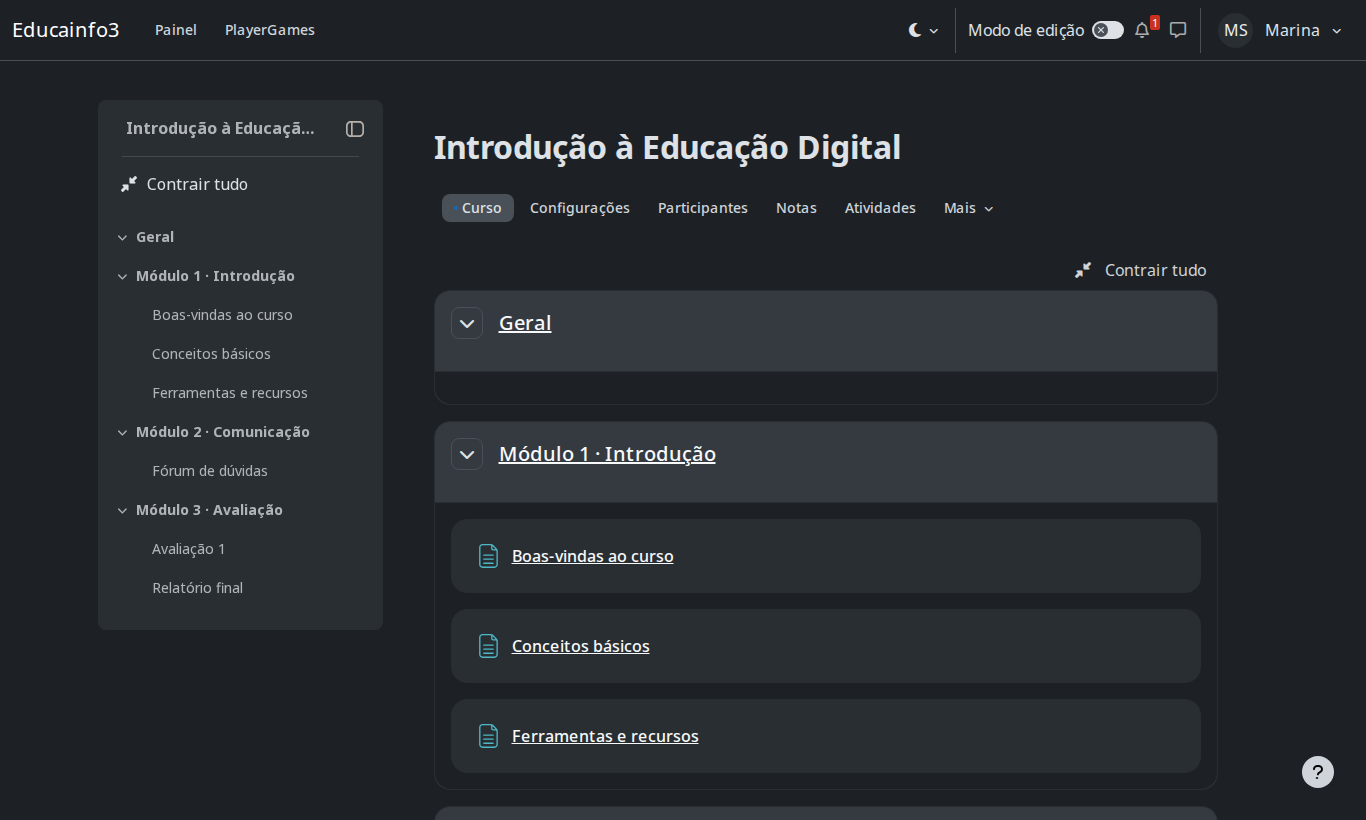Select the Curso tab

click(478, 208)
